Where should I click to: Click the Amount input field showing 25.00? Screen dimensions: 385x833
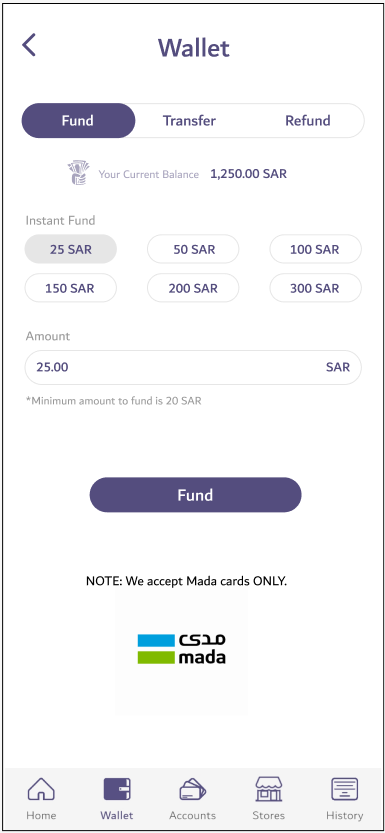(193, 367)
